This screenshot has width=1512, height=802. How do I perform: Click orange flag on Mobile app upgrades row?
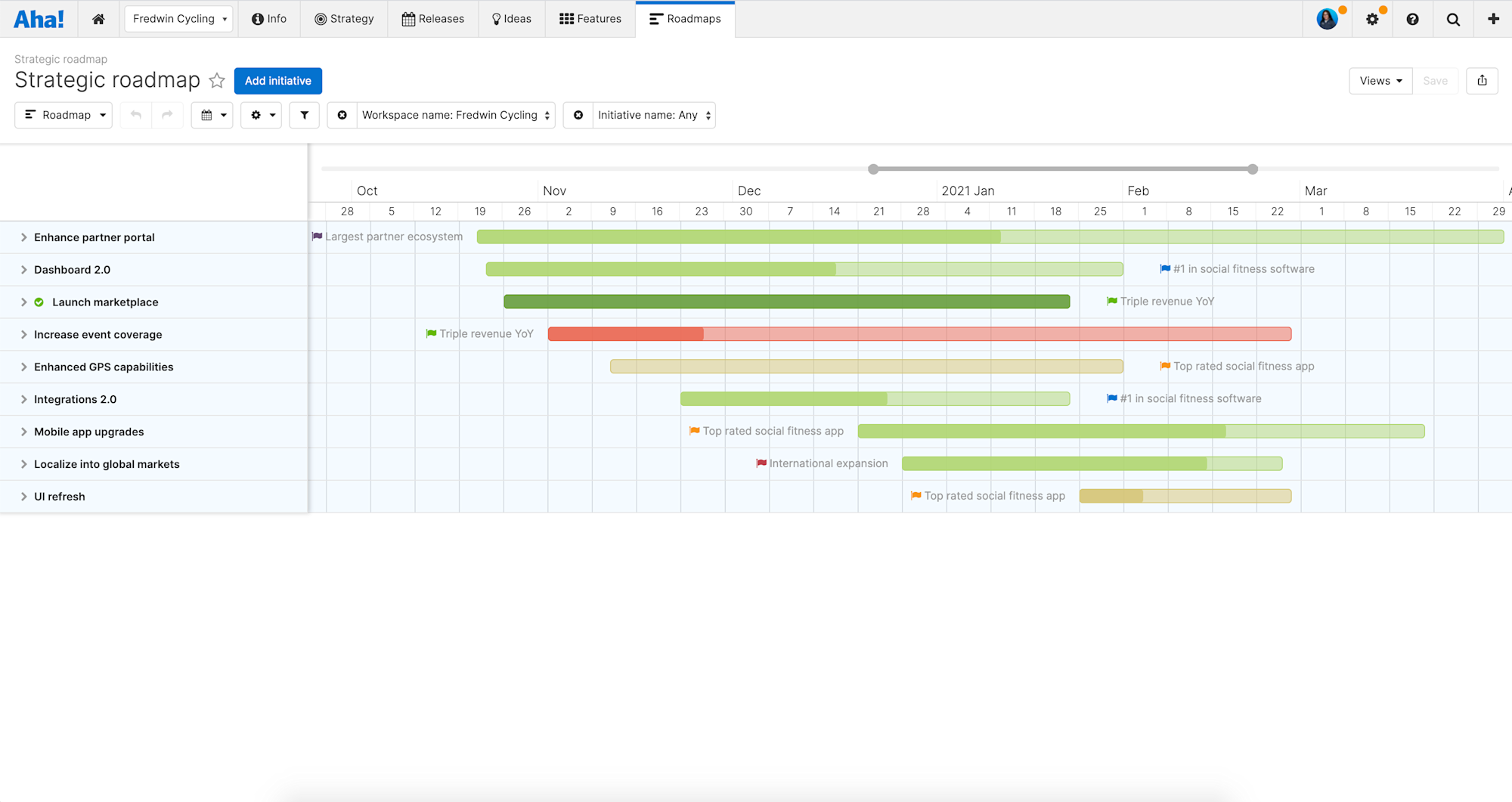pos(695,431)
